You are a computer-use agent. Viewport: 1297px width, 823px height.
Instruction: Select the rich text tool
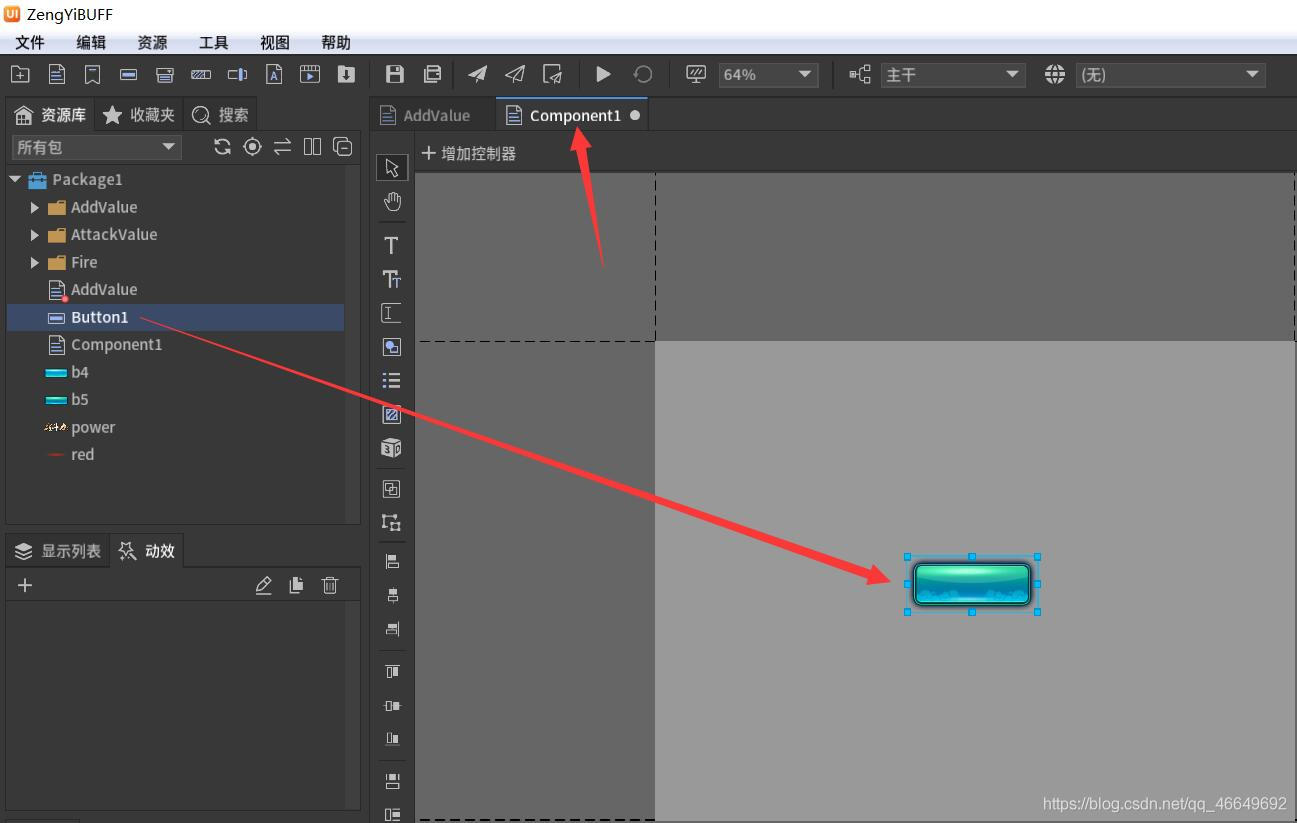pyautogui.click(x=392, y=280)
